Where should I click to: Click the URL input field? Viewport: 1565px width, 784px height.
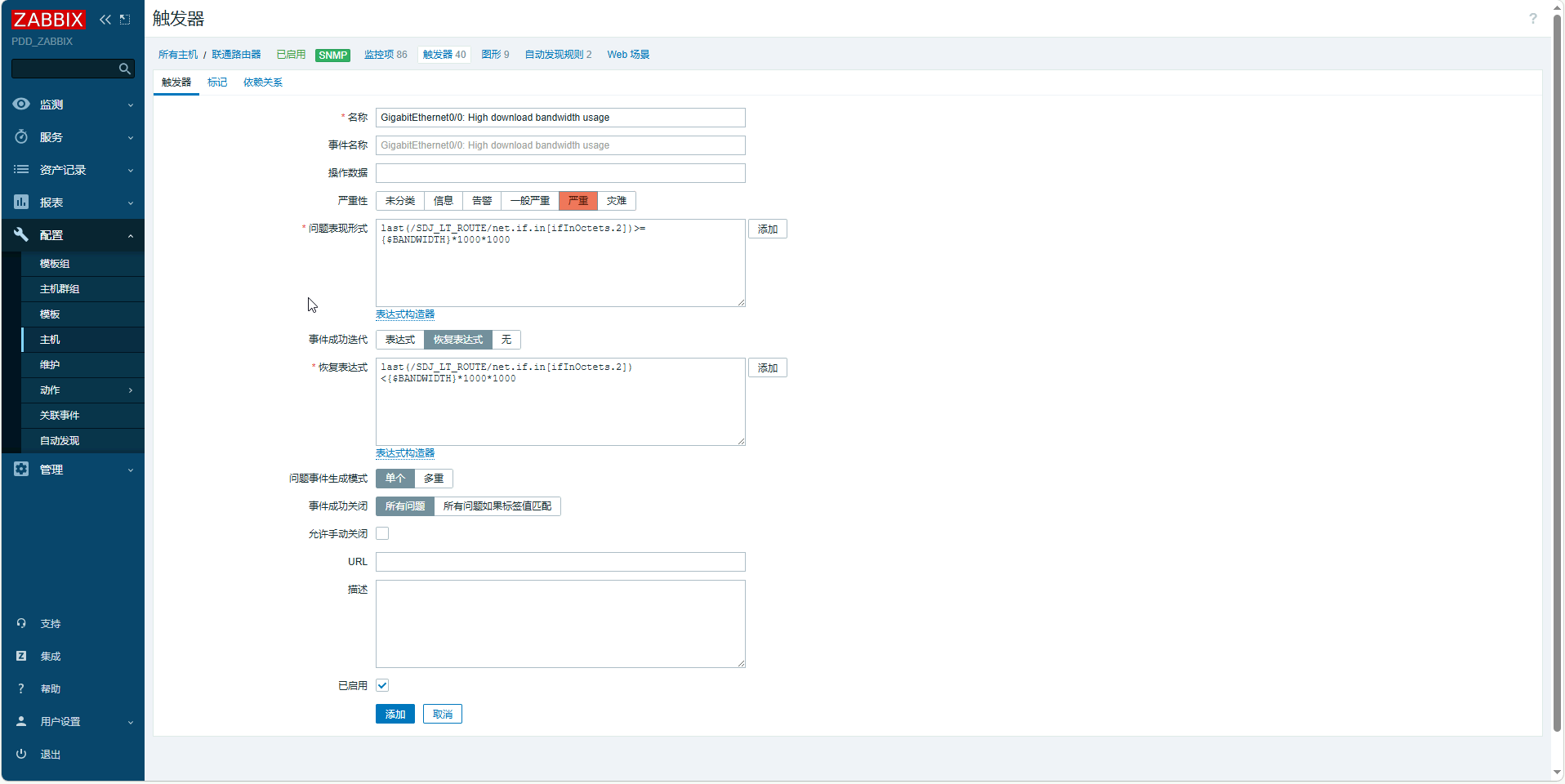(x=560, y=562)
